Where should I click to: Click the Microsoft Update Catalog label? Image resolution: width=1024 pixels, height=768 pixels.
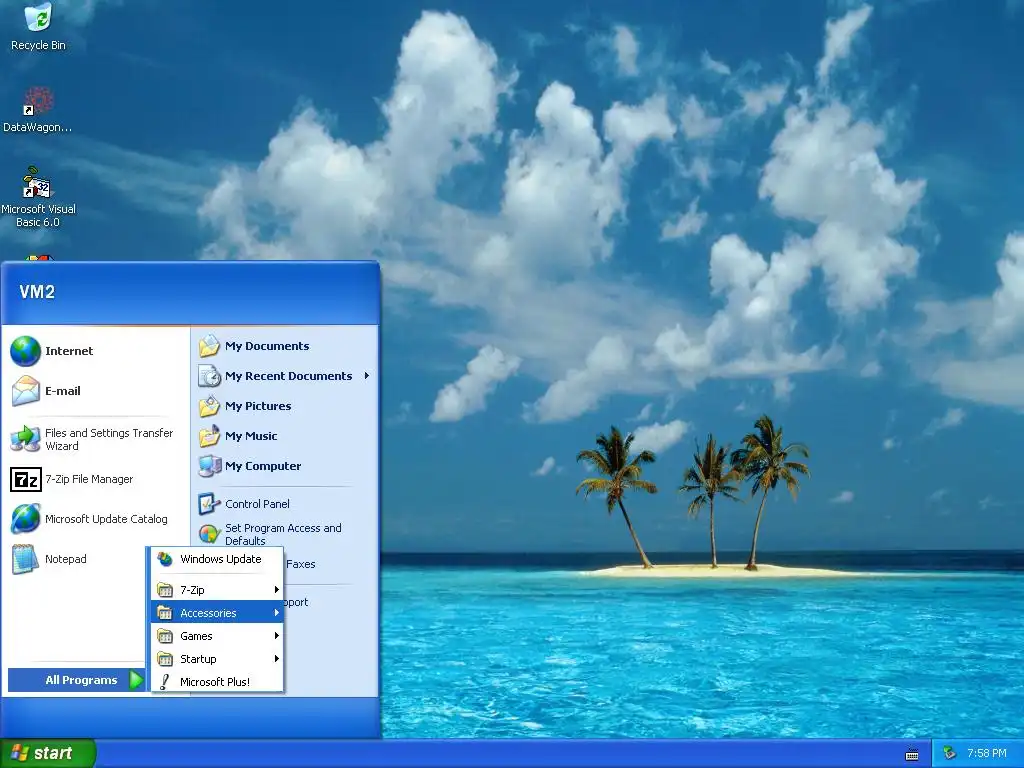(106, 519)
